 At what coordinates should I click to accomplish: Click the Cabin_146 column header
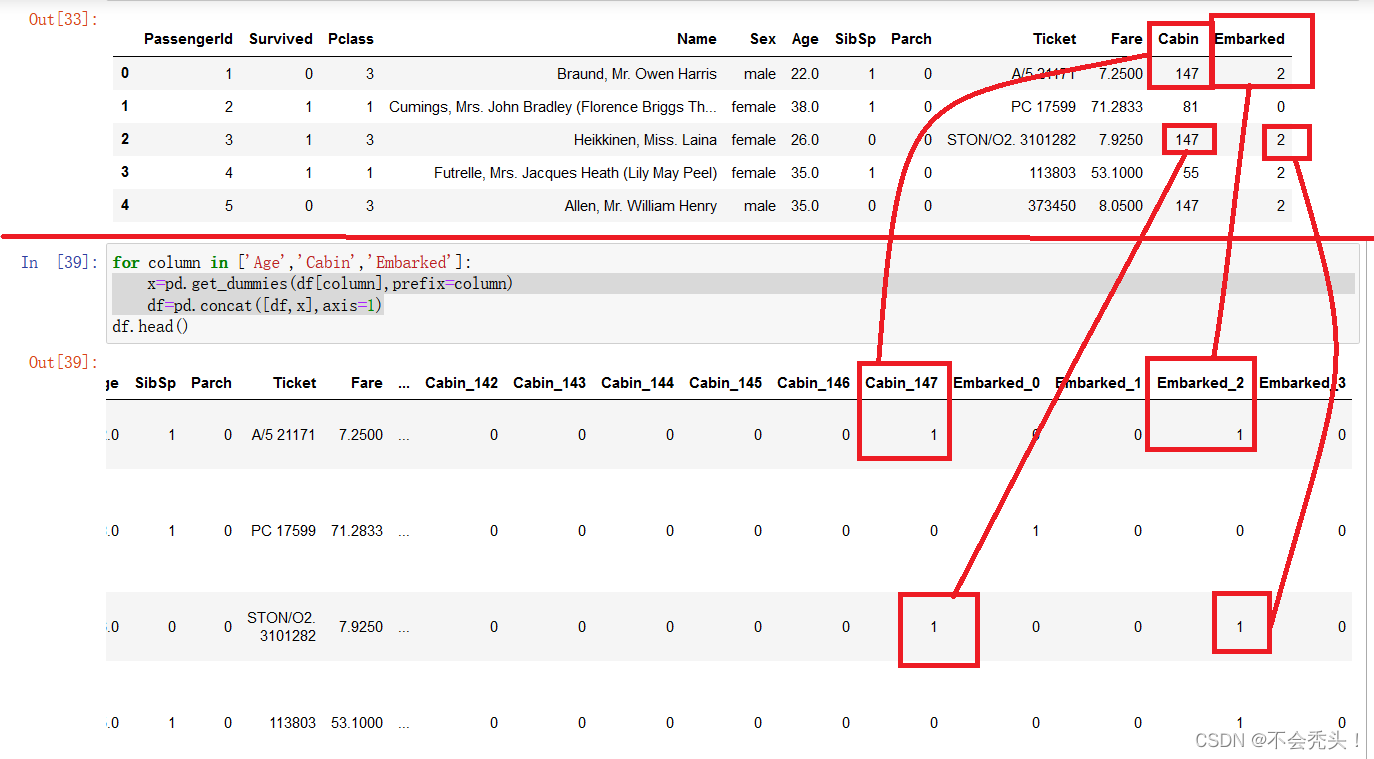[x=813, y=383]
